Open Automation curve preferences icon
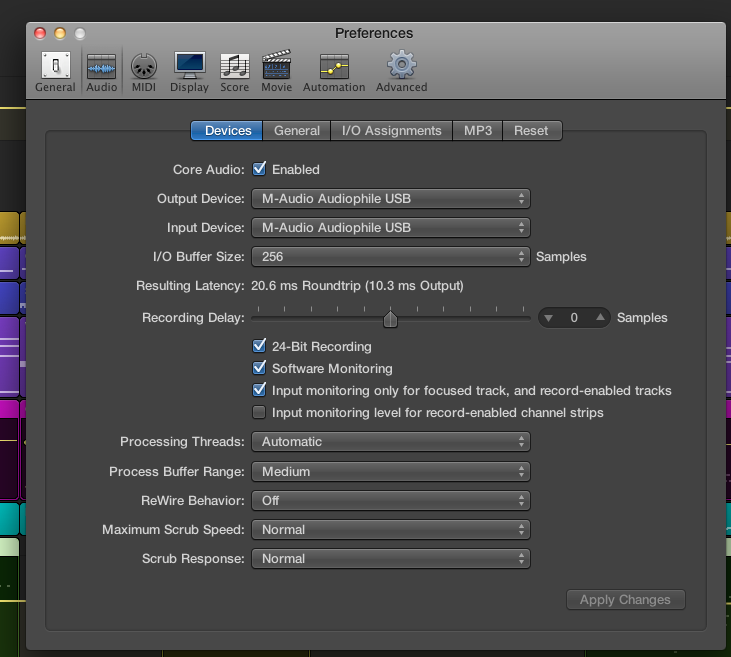 pos(334,67)
